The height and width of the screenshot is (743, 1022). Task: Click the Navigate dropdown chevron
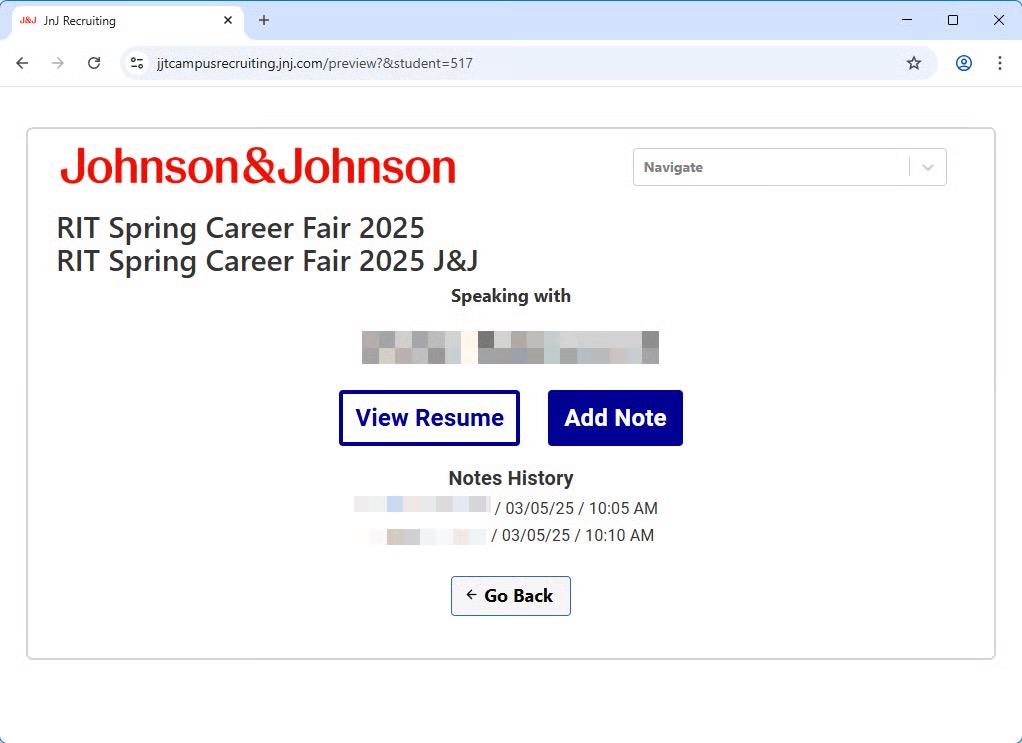click(927, 168)
